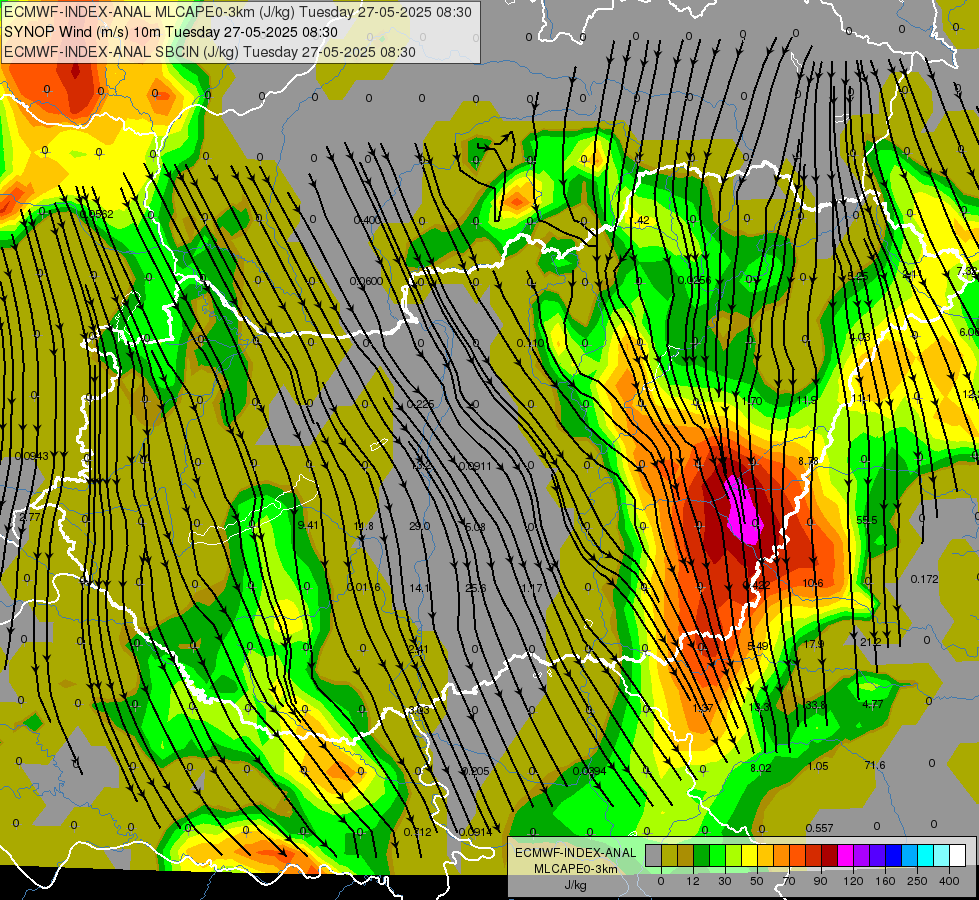This screenshot has height=900, width=979.
Task: Click the map value 21.2
Action: [x=870, y=642]
